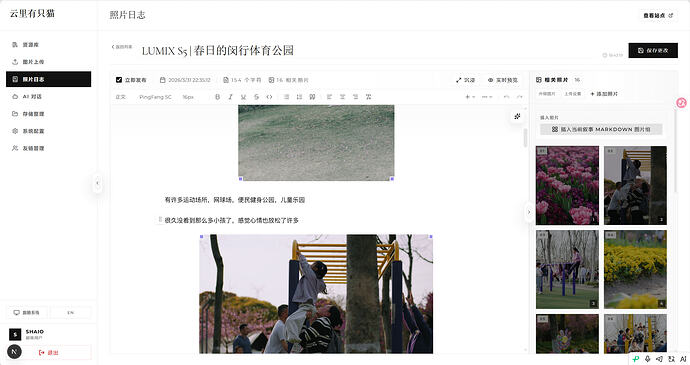Click the sparkle AI icon in the editor

(518, 116)
